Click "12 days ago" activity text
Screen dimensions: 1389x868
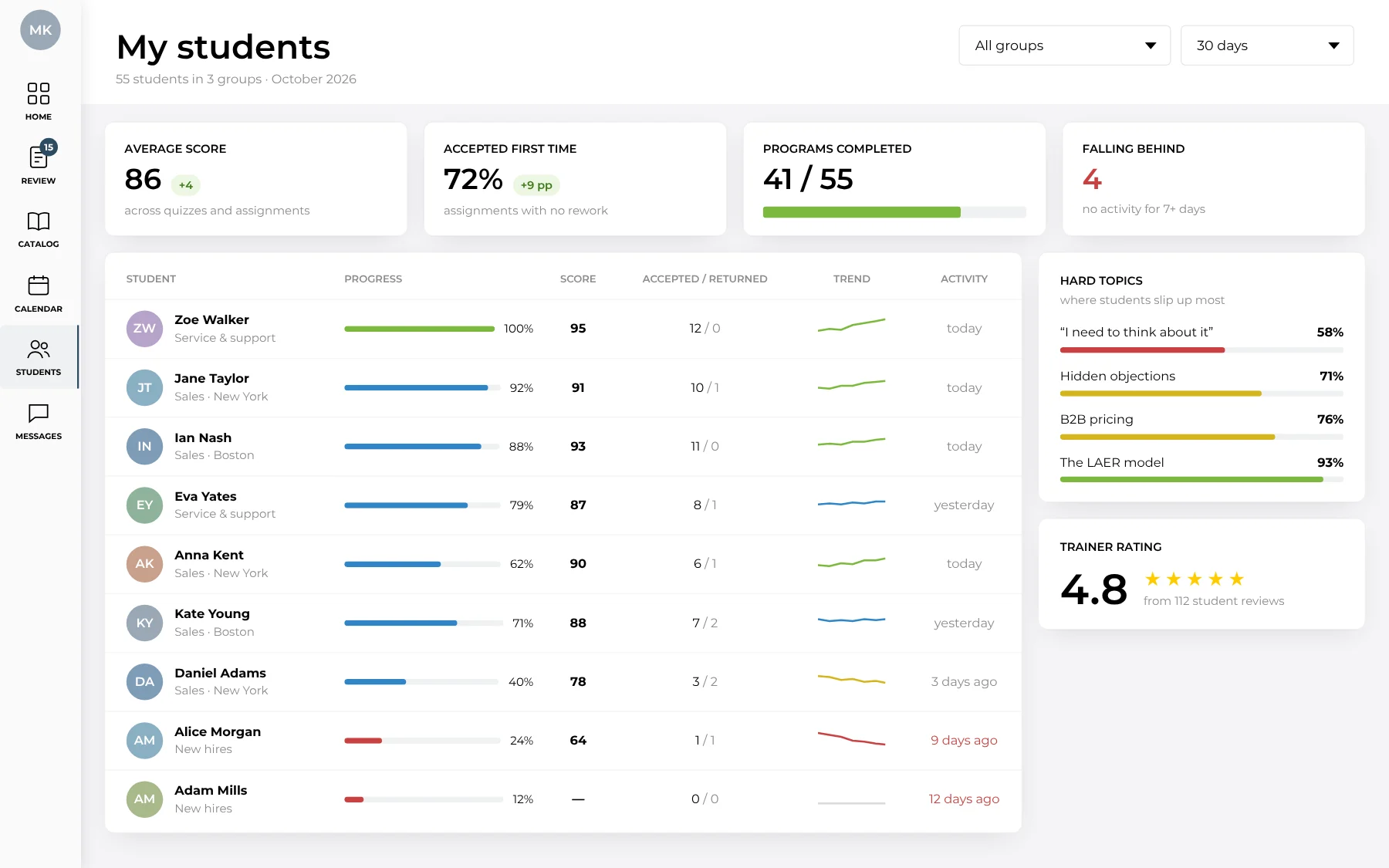click(x=964, y=799)
